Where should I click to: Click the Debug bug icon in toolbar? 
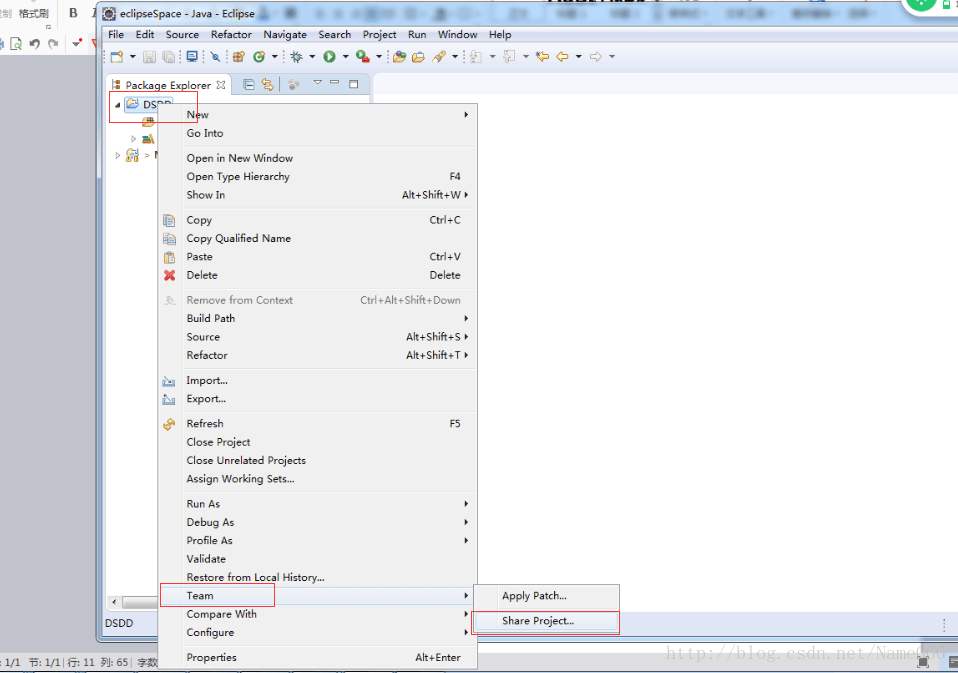coord(296,57)
